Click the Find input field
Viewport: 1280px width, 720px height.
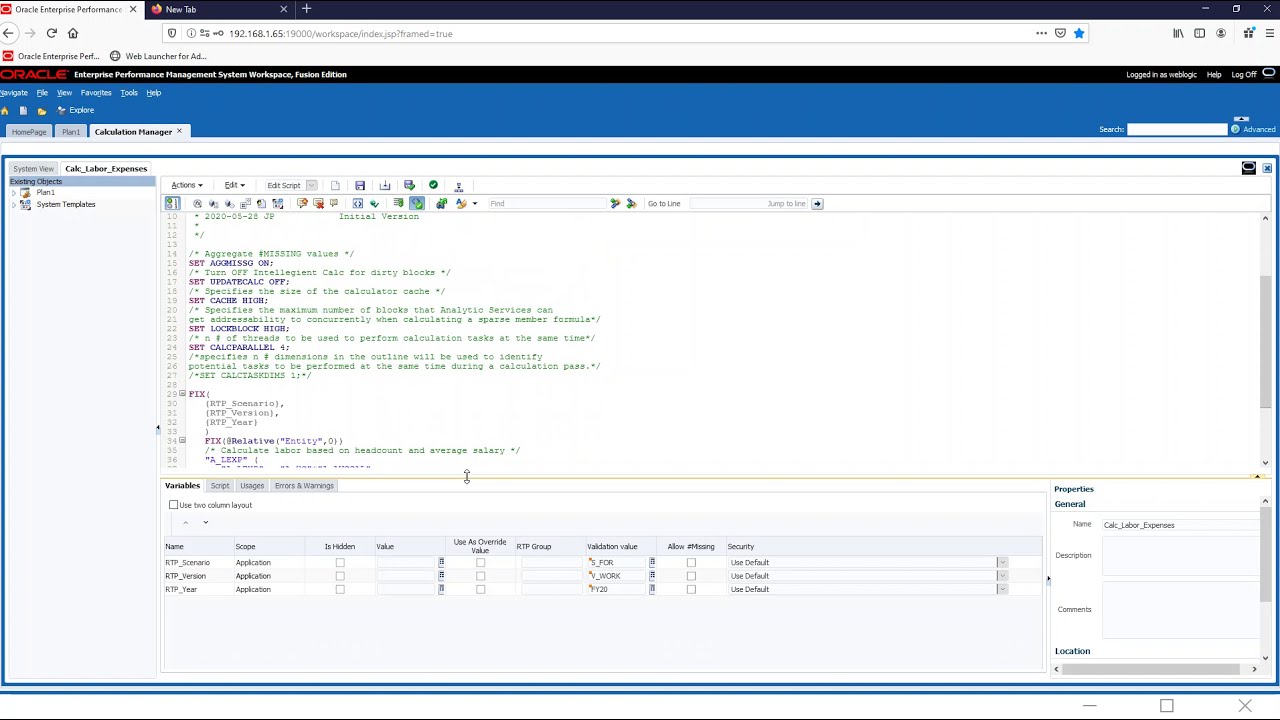pyautogui.click(x=547, y=203)
